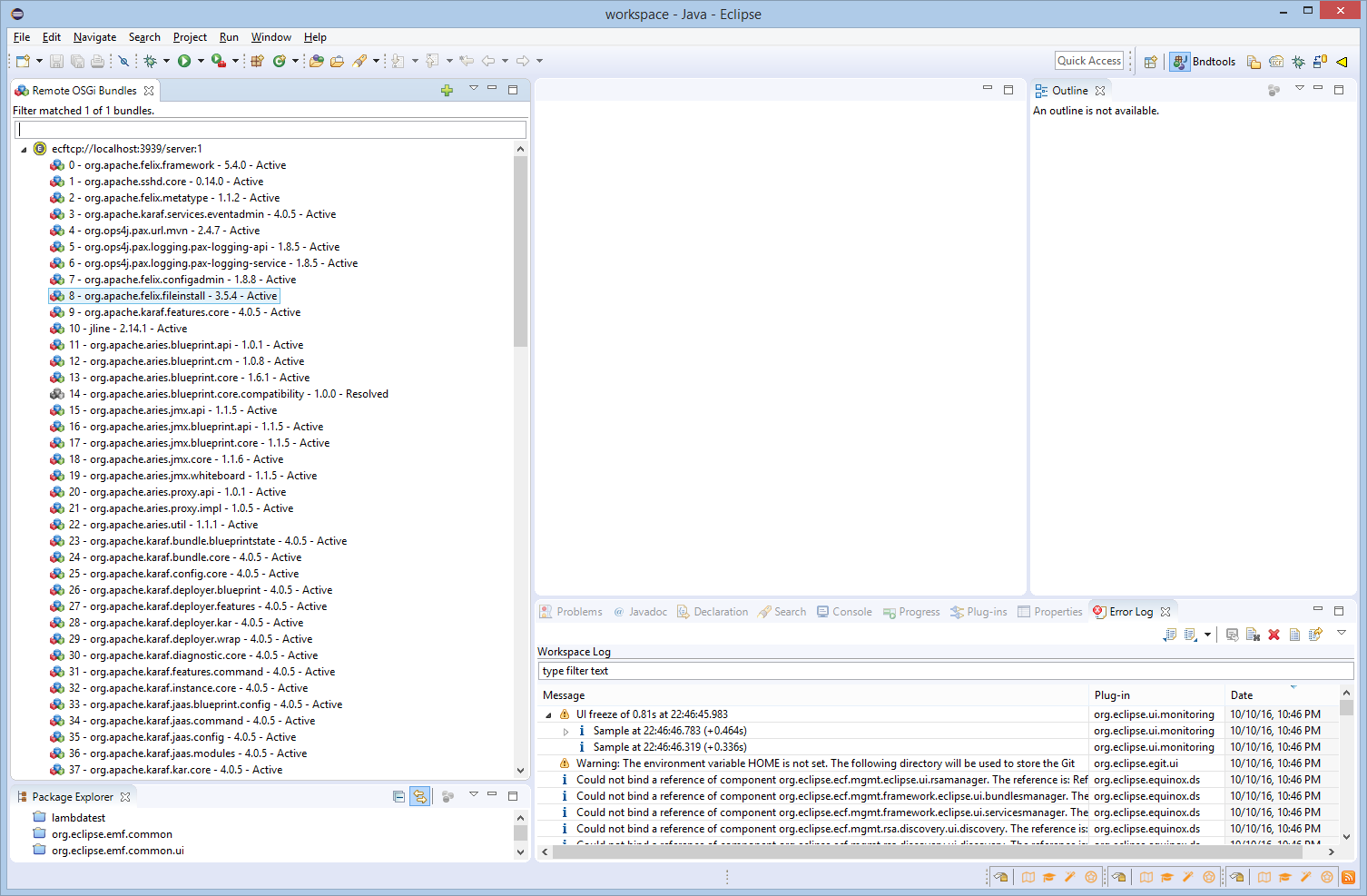Image resolution: width=1367 pixels, height=896 pixels.
Task: Open the External Tools dropdown arrow
Action: pos(235,61)
